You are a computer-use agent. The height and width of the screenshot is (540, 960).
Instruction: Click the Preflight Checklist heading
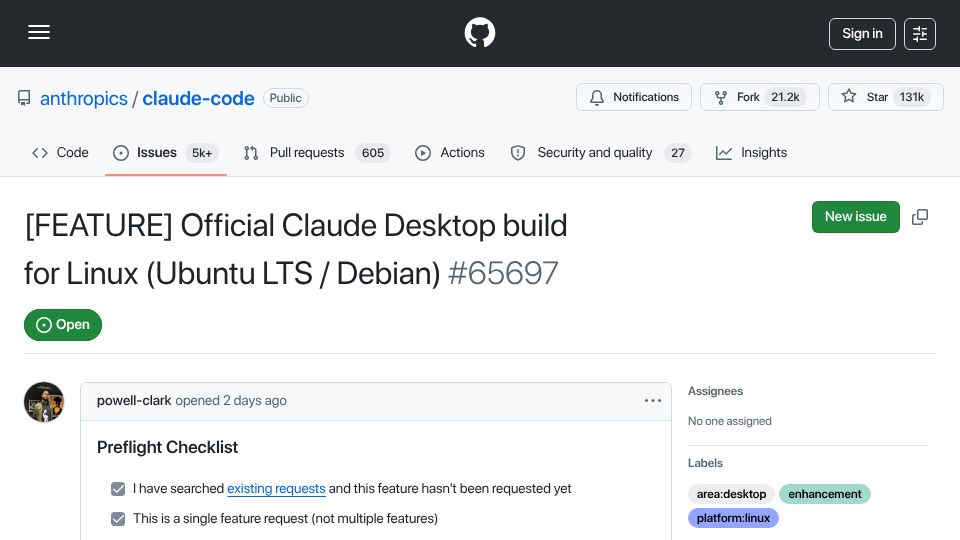[x=167, y=447]
